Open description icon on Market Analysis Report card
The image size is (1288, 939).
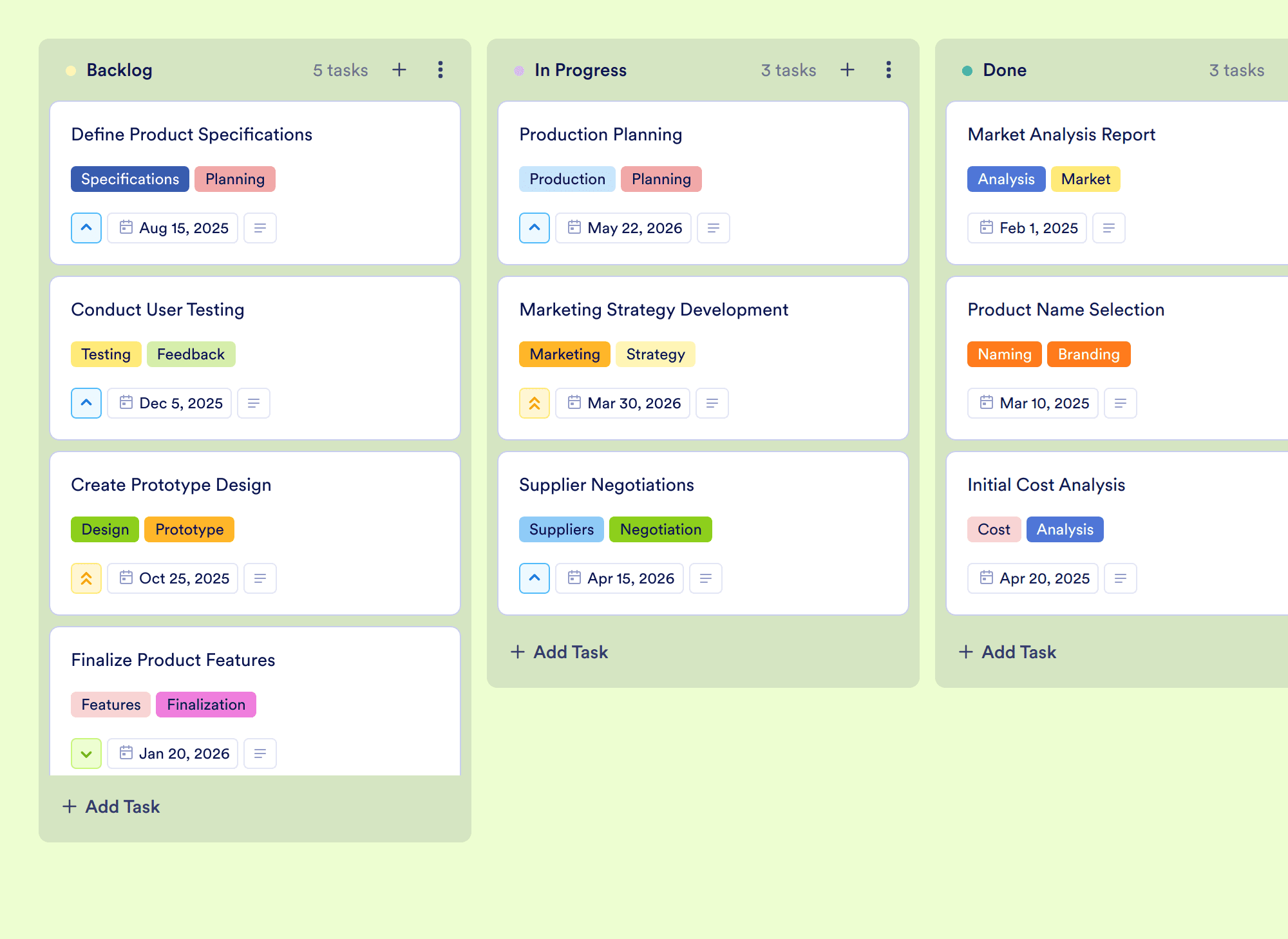[1109, 228]
